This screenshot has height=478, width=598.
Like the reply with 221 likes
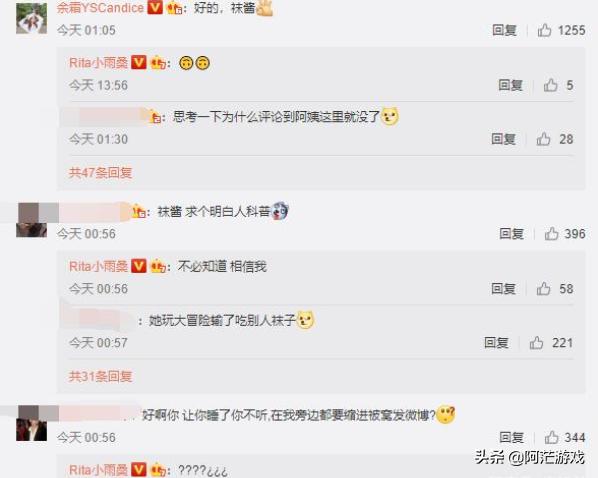pyautogui.click(x=536, y=343)
